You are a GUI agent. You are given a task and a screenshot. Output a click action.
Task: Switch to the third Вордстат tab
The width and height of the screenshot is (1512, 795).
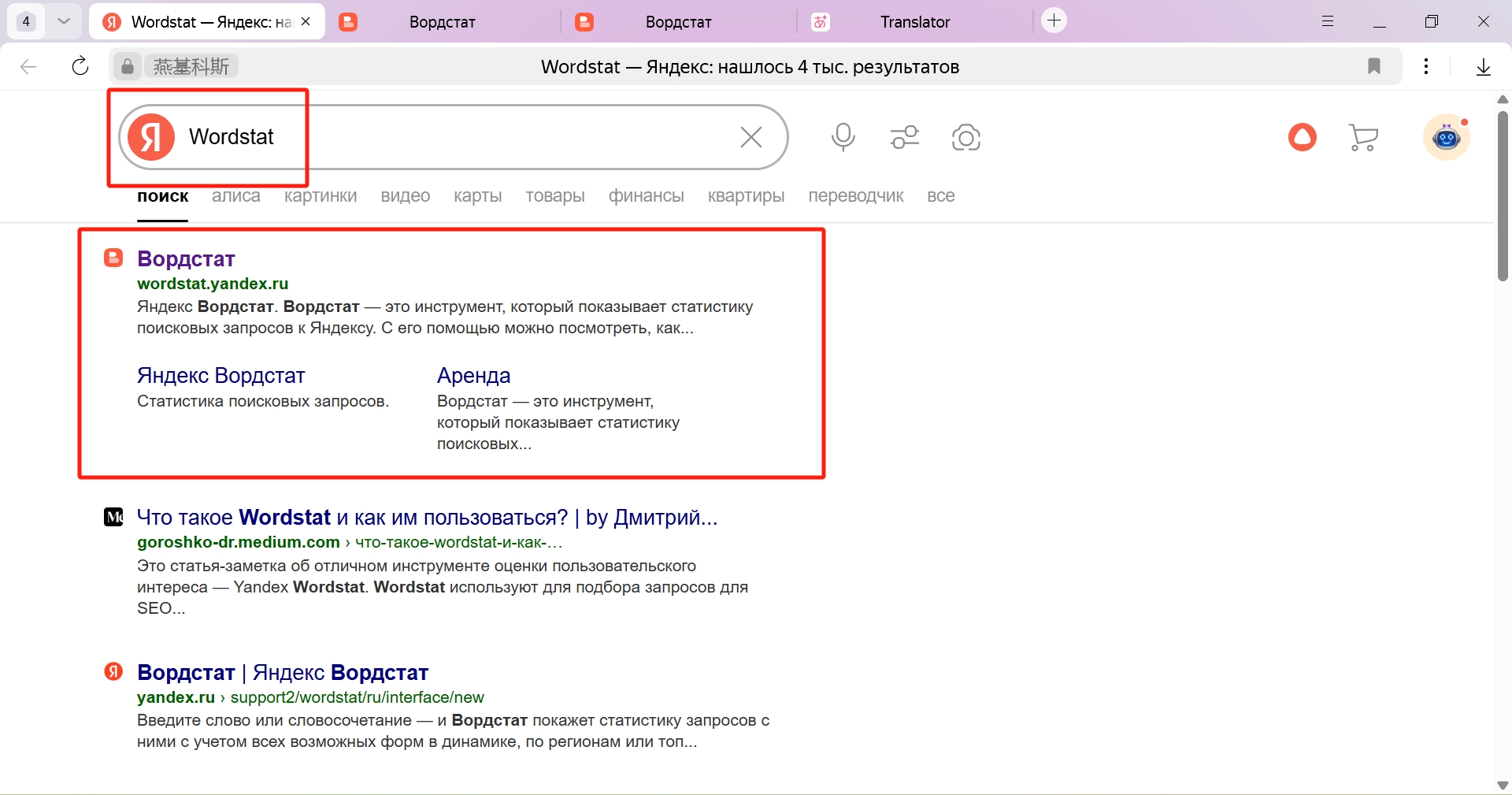(x=679, y=22)
